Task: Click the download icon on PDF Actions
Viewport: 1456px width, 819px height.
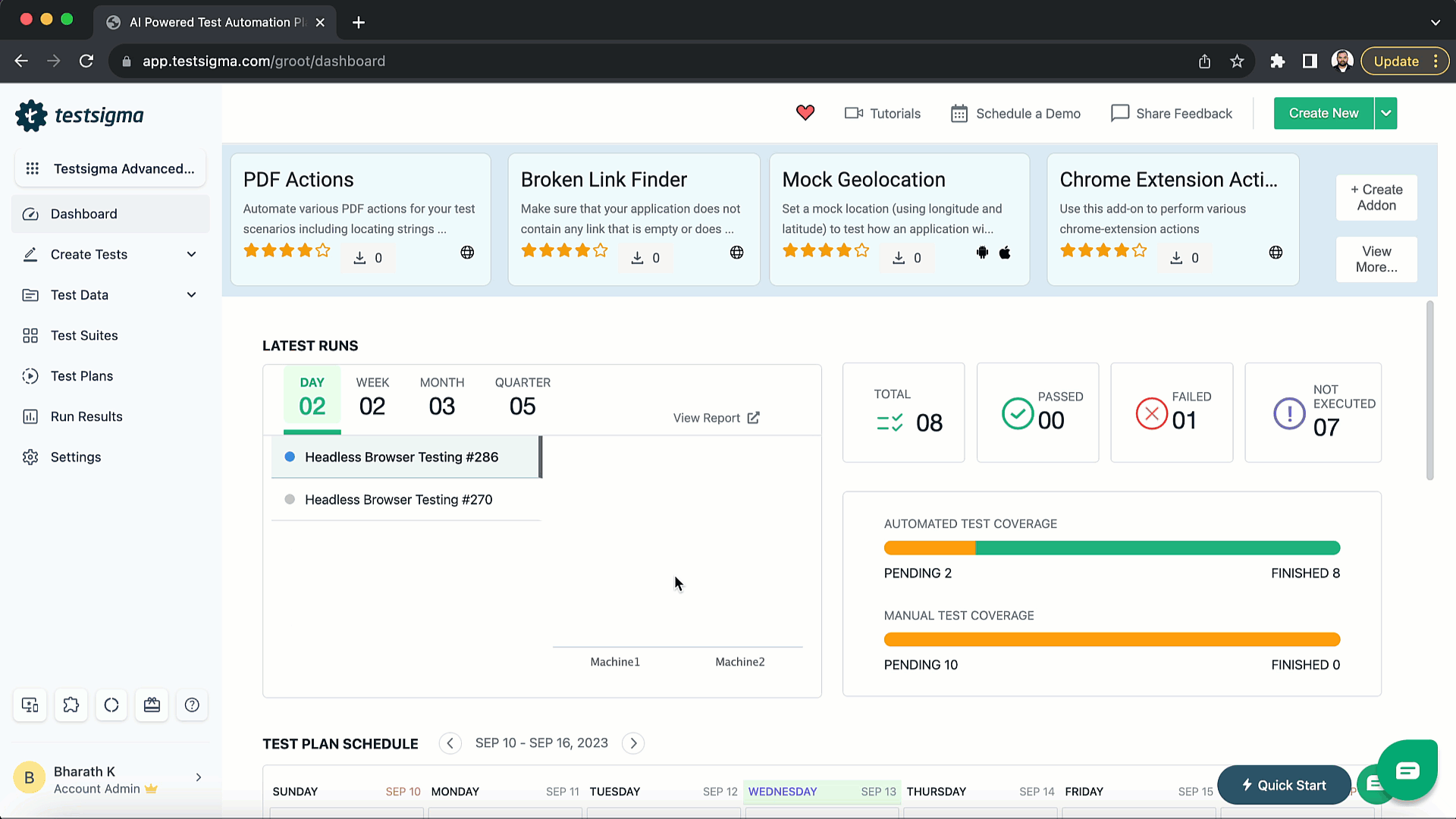Action: [359, 258]
